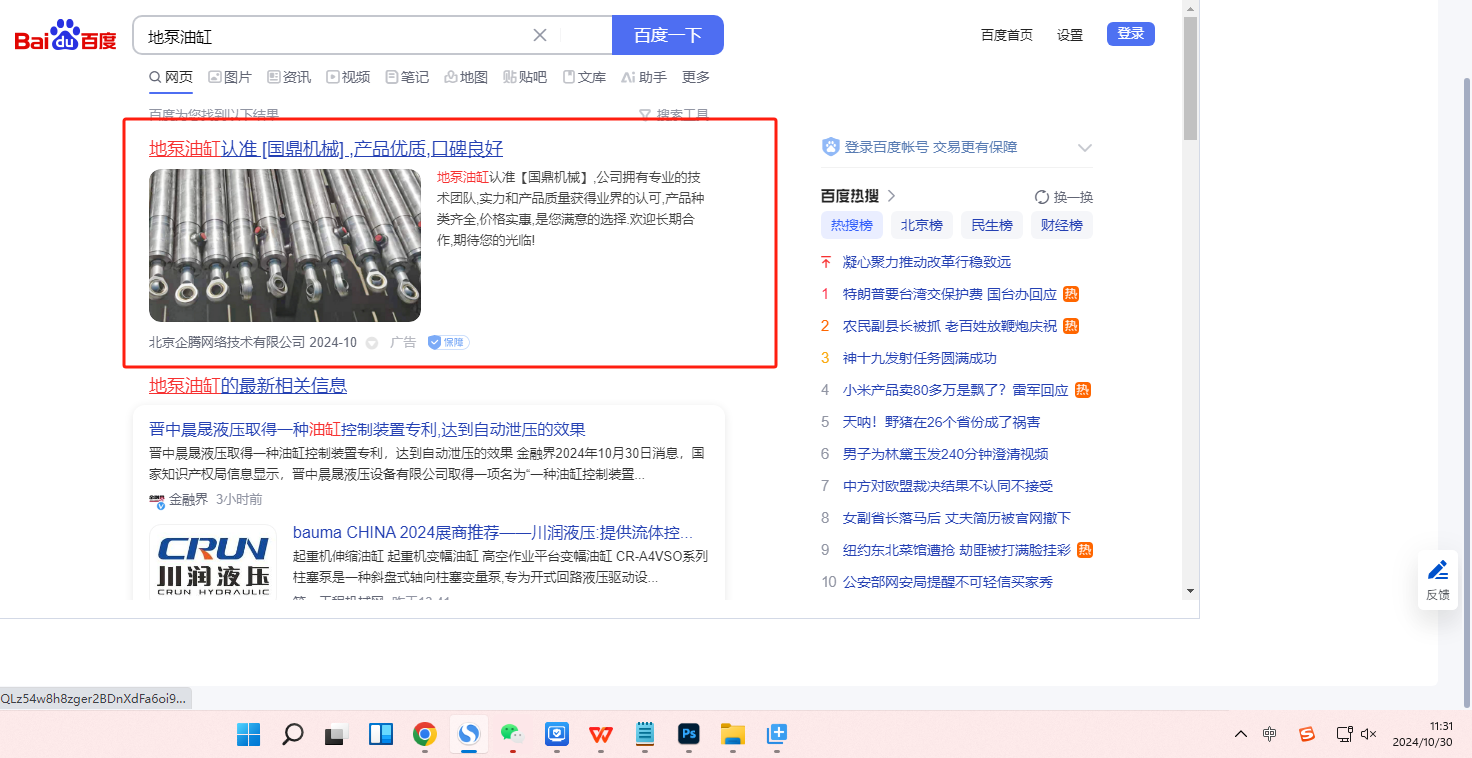The height and width of the screenshot is (758, 1472).
Task: Open 地泵油缸的最新相关信息 link
Action: (x=248, y=386)
